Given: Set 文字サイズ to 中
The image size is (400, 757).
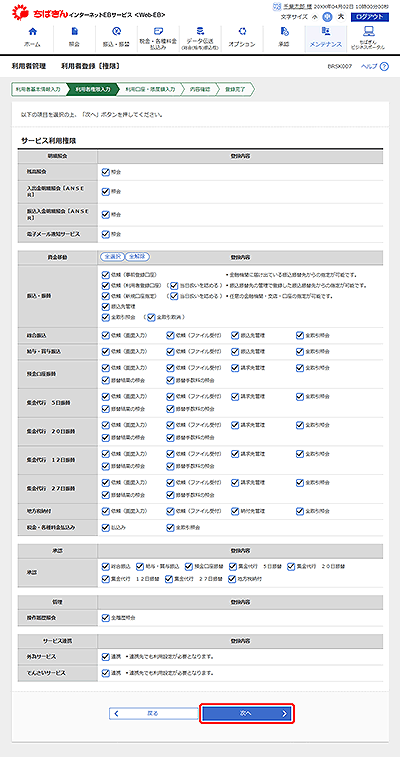Looking at the screenshot, I should (328, 16).
